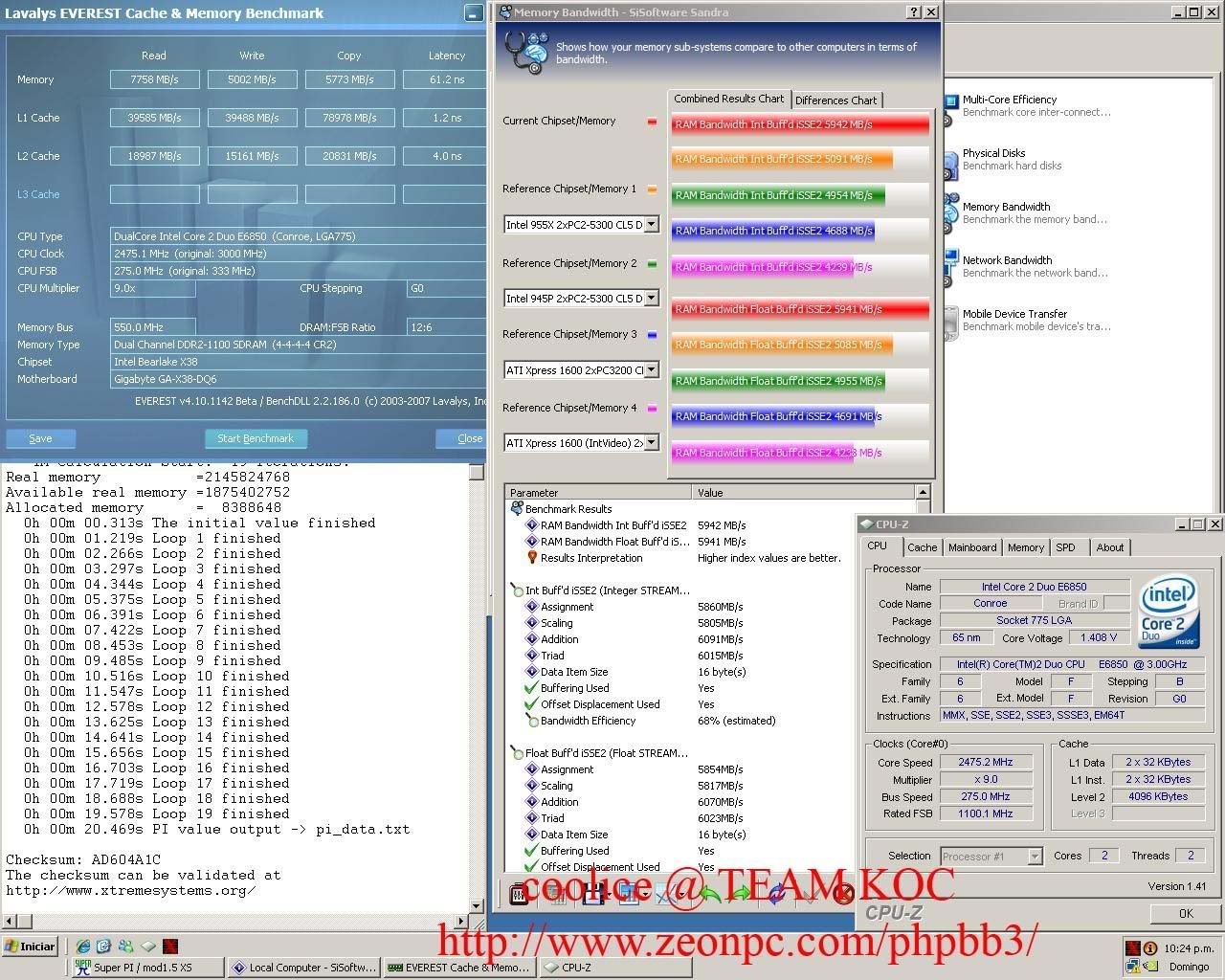Open Reference Chipset/Memory 2 dropdown Intel 945P
This screenshot has width=1225, height=980.
tap(651, 299)
